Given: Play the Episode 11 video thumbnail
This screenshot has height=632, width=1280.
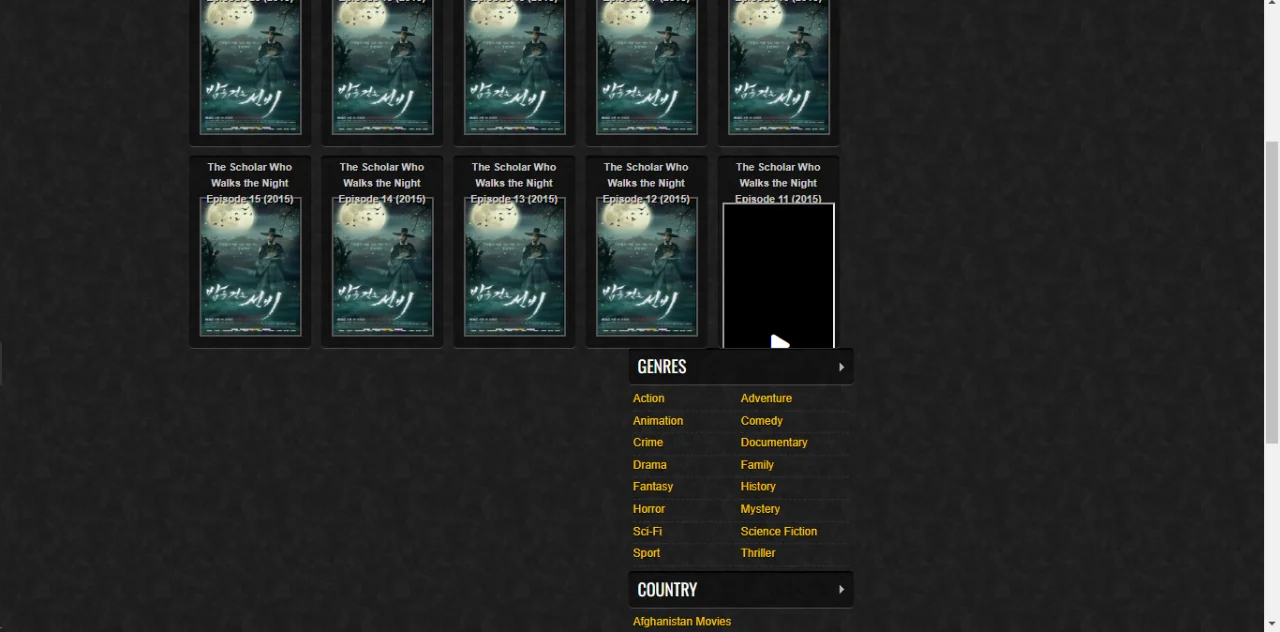Looking at the screenshot, I should coord(778,276).
